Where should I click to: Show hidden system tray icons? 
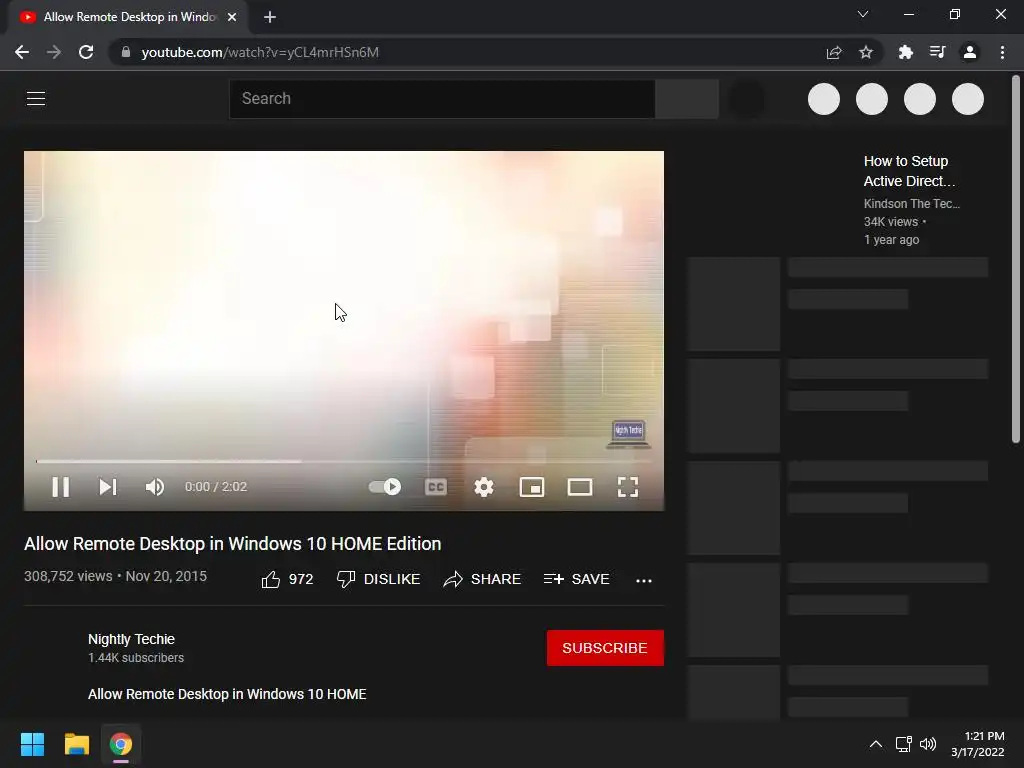pyautogui.click(x=876, y=744)
